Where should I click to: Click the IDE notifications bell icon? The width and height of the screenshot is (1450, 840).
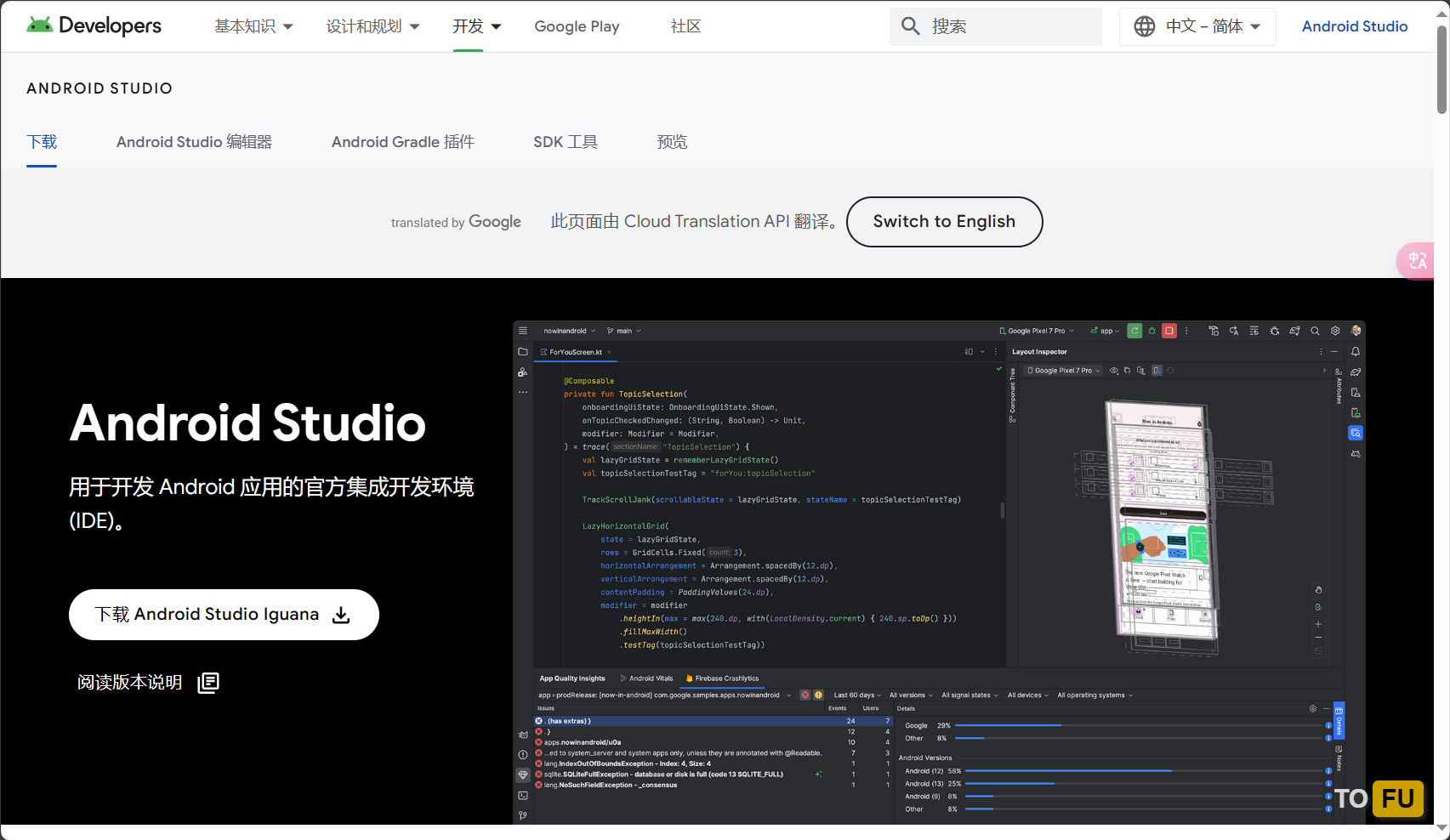tap(1356, 351)
